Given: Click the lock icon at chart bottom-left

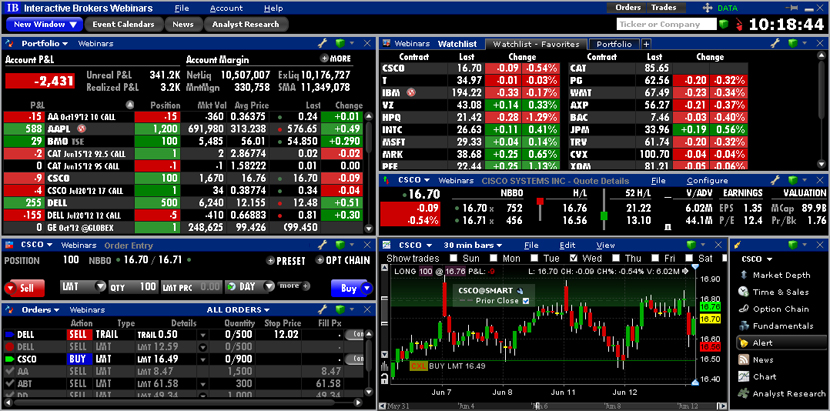Looking at the screenshot, I should 385,378.
